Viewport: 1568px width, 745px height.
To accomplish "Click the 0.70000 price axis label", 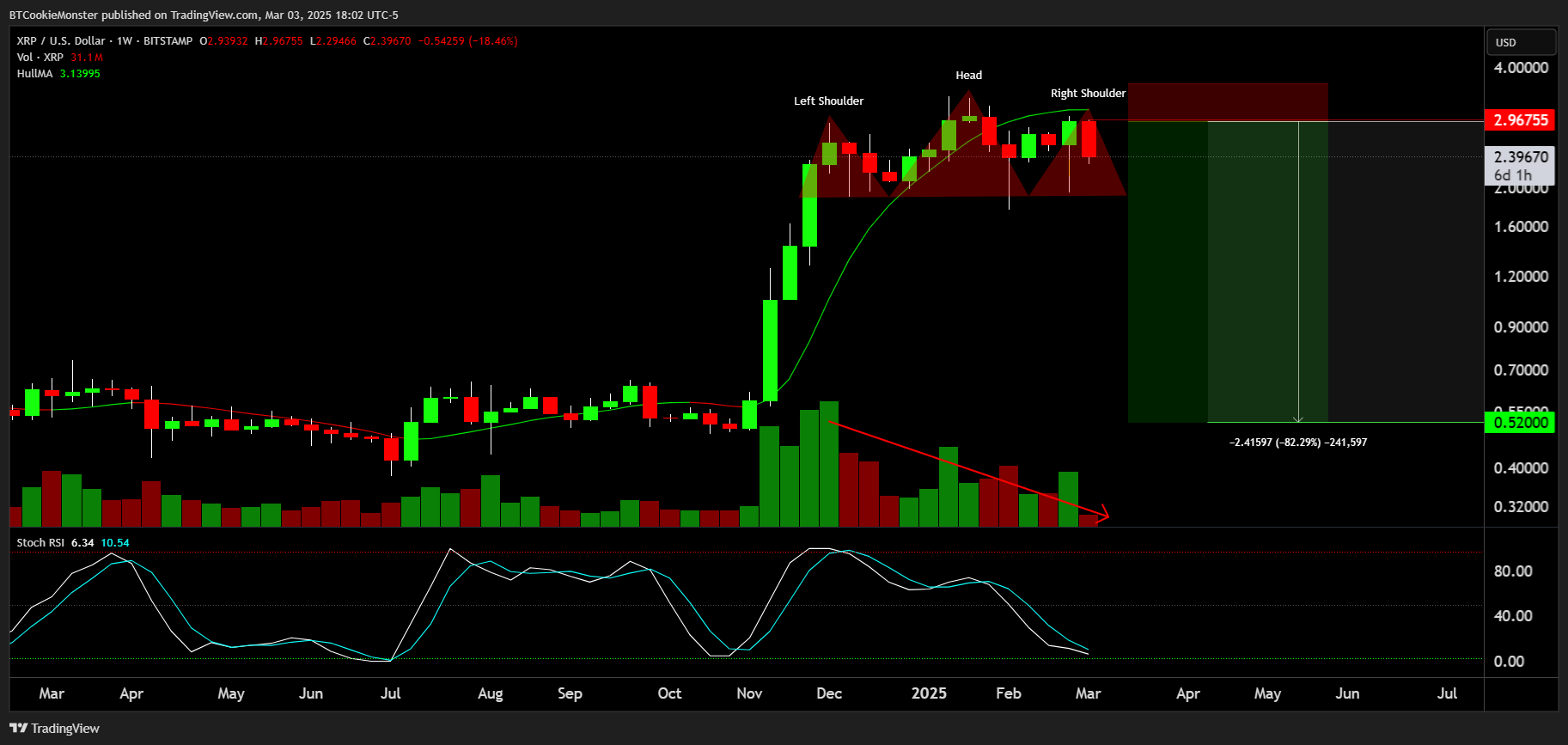I will [1521, 369].
